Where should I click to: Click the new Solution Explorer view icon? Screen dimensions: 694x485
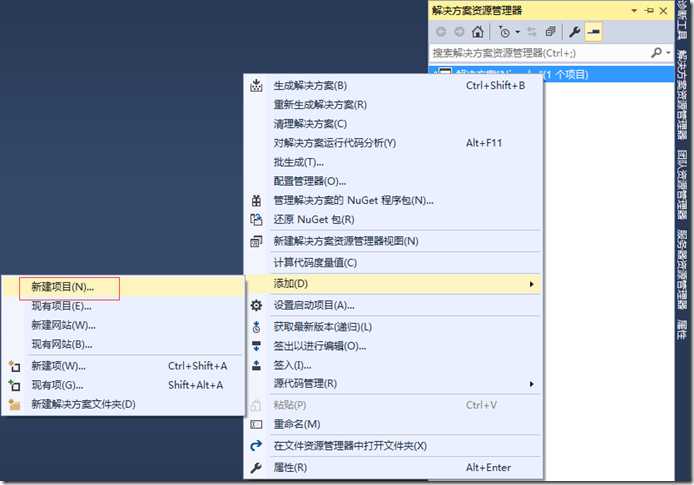point(256,241)
